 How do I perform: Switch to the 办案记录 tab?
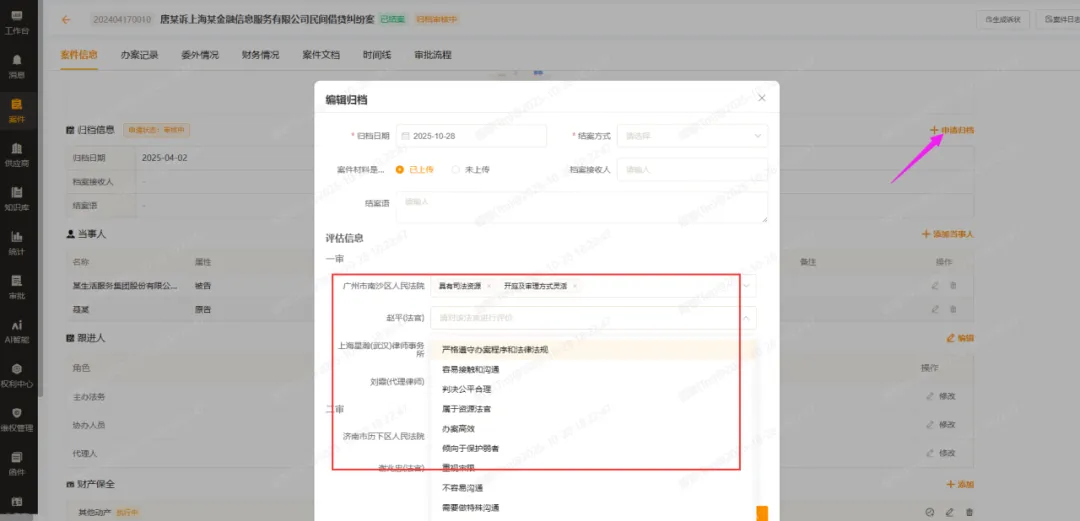[x=139, y=55]
